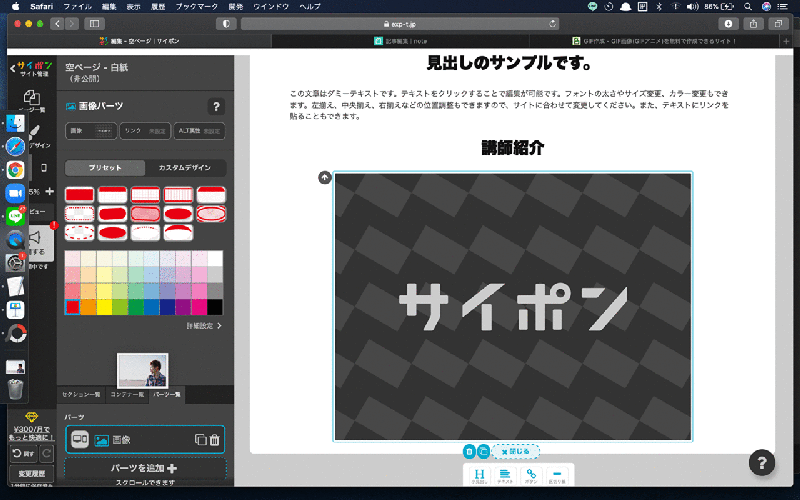Click the device display toggle on 画像 part
The image size is (800, 500).
pos(80,439)
